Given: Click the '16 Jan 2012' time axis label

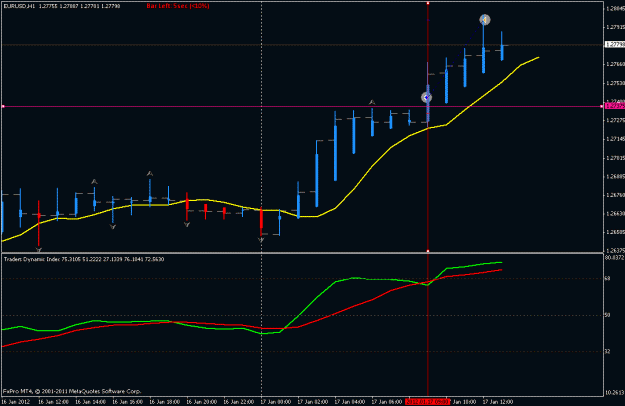Looking at the screenshot, I should click(x=16, y=402).
